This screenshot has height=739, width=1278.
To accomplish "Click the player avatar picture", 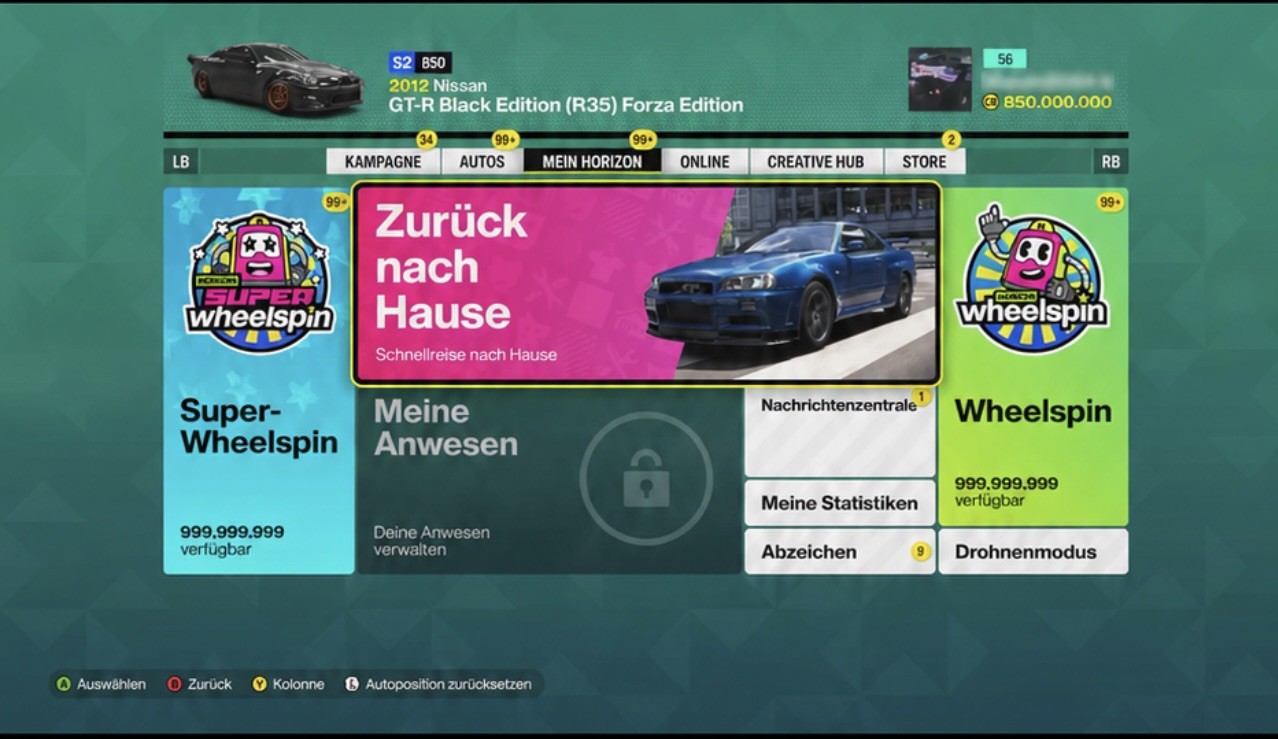I will 940,79.
